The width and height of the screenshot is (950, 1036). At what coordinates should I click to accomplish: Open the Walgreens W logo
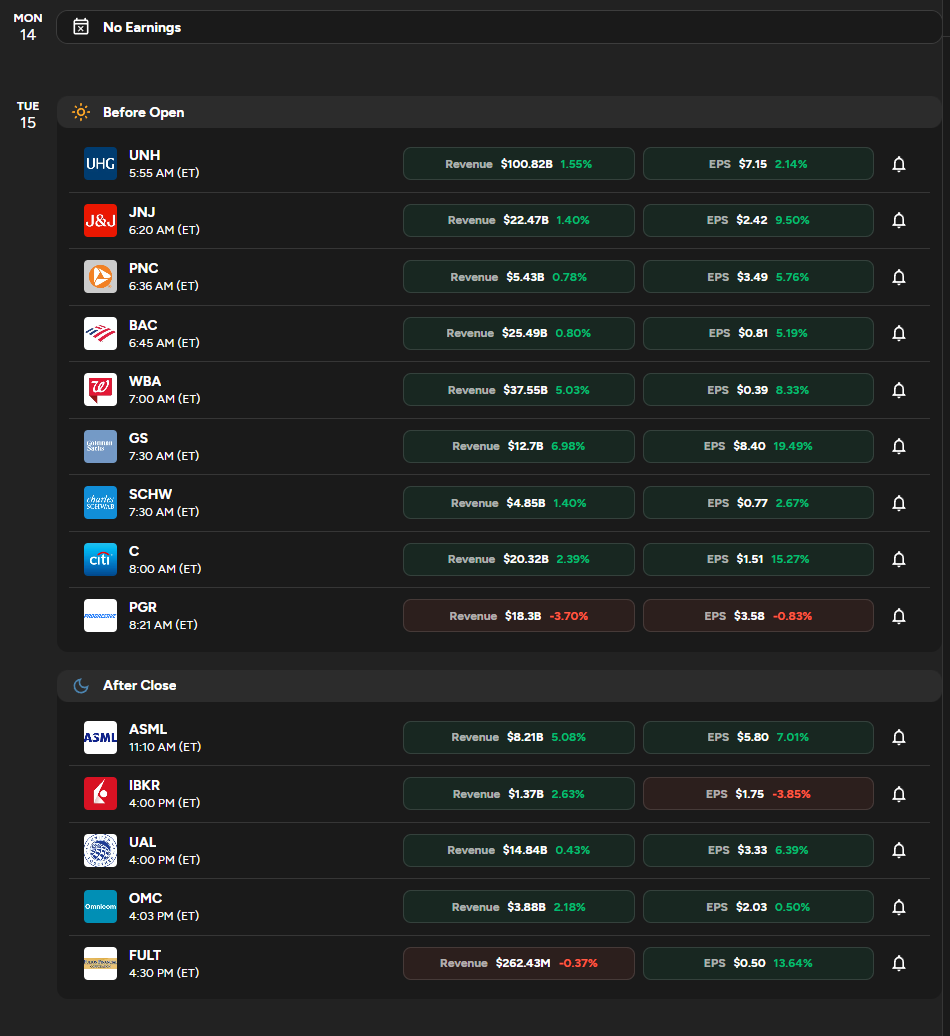pyautogui.click(x=100, y=390)
